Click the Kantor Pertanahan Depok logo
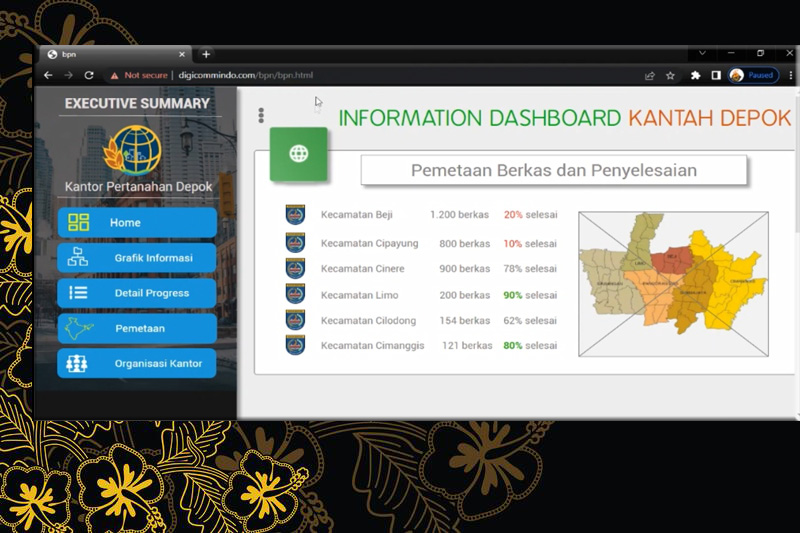 click(x=137, y=150)
